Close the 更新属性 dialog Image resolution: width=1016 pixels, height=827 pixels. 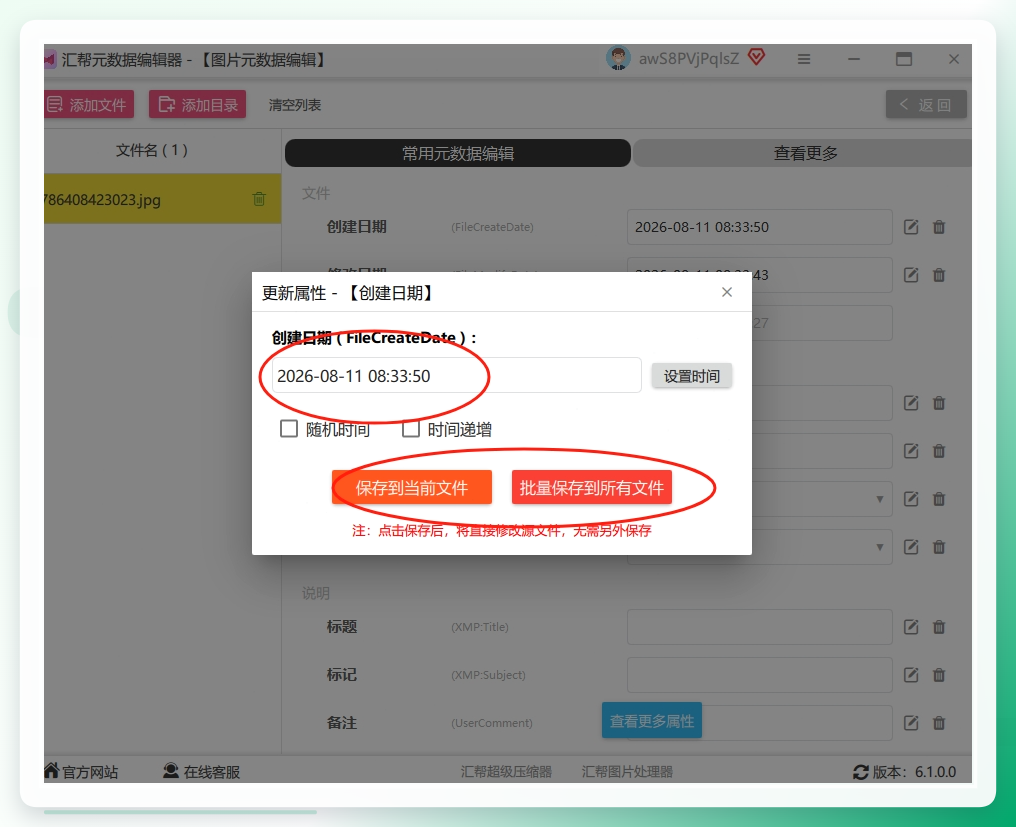pos(727,292)
